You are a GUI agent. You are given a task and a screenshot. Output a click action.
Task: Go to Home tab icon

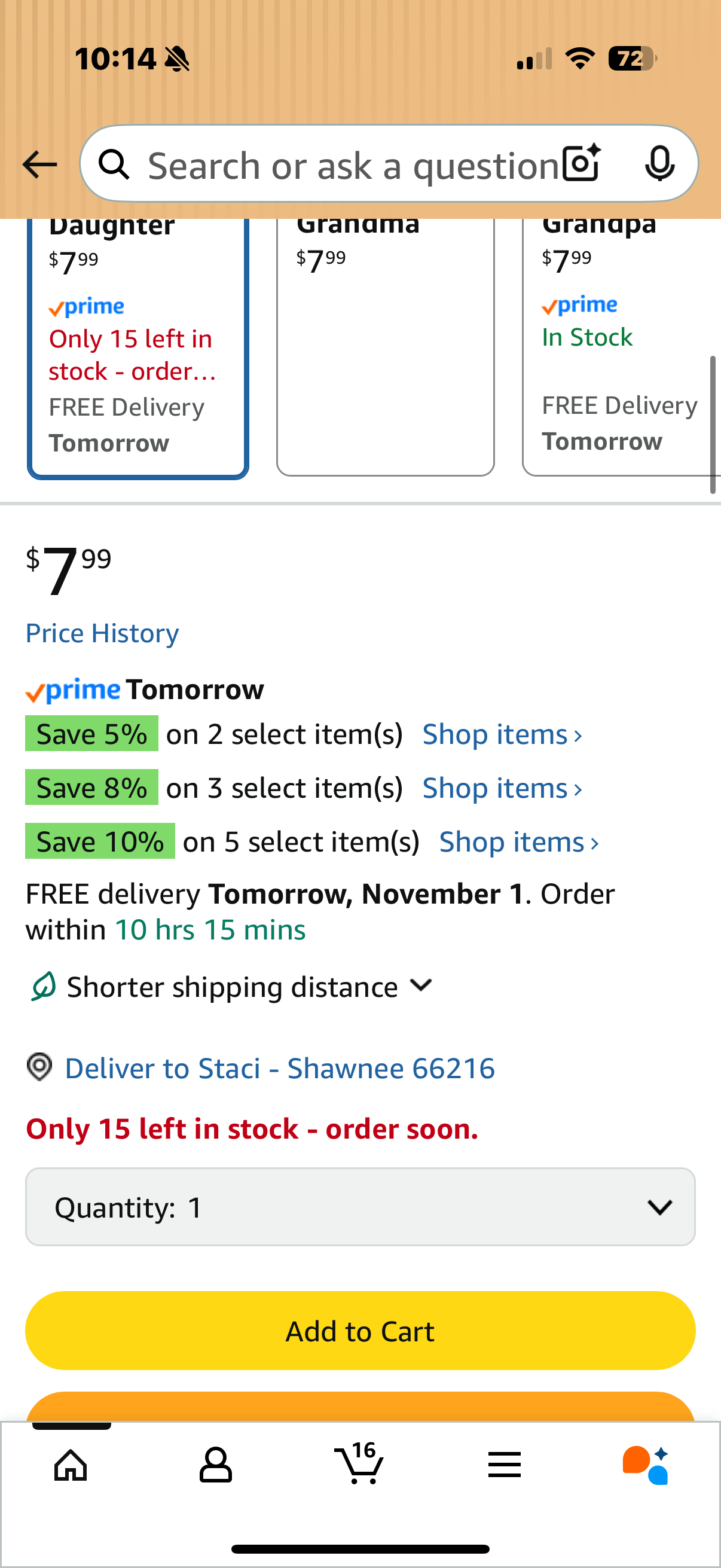tap(71, 1465)
